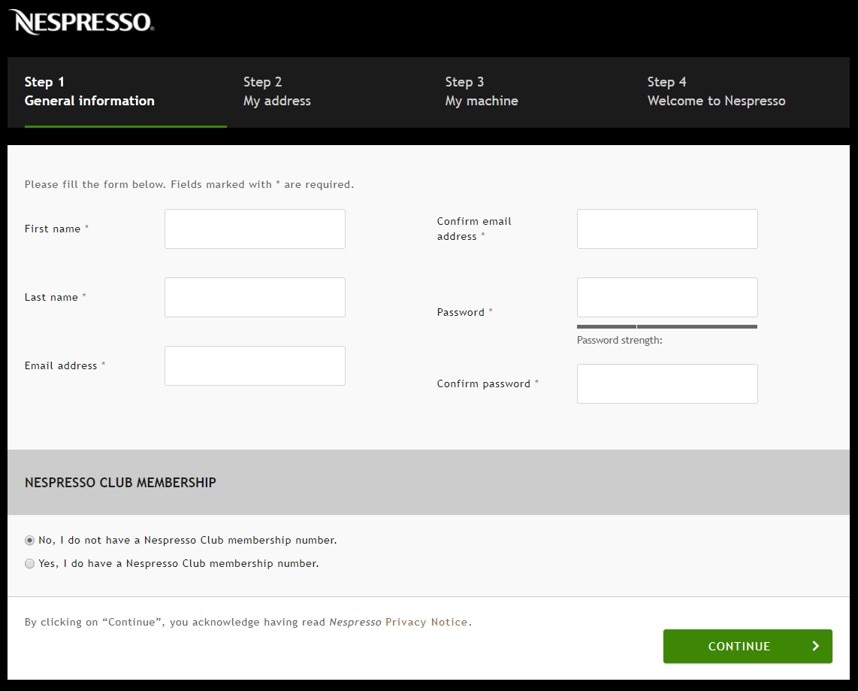The width and height of the screenshot is (858, 691).
Task: Click the 'Password strength' label text
Action: tap(619, 341)
